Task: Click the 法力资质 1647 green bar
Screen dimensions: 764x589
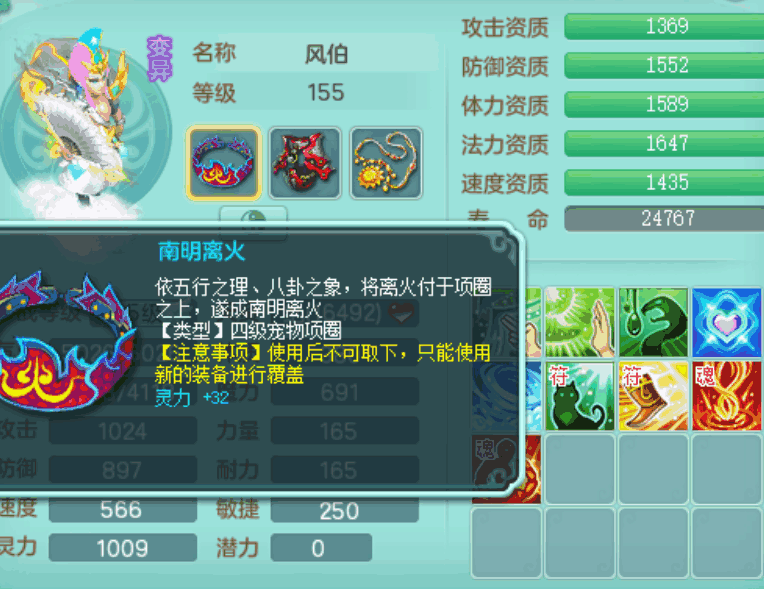Action: pyautogui.click(x=664, y=143)
